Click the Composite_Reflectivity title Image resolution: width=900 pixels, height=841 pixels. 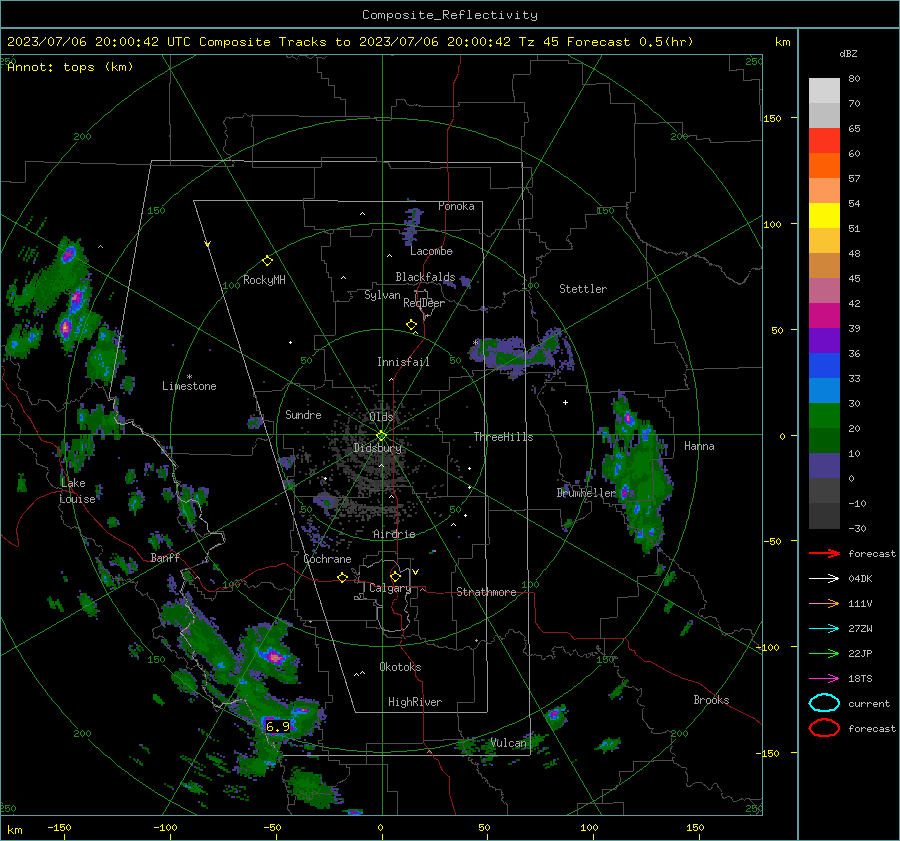point(450,15)
